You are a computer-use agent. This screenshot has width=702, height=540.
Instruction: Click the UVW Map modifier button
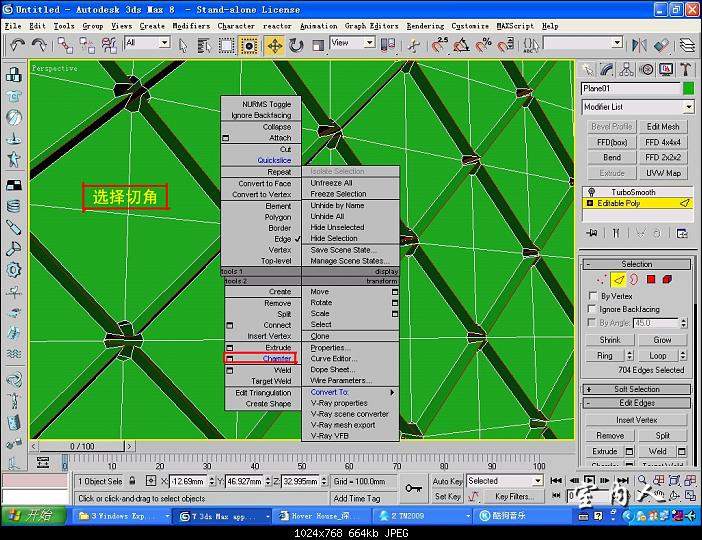tap(663, 173)
